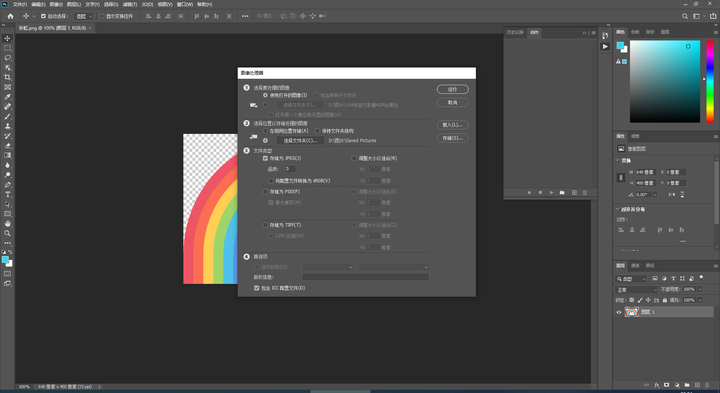This screenshot has width=720, height=393.
Task: Click the Load (L)... button
Action: (x=453, y=124)
